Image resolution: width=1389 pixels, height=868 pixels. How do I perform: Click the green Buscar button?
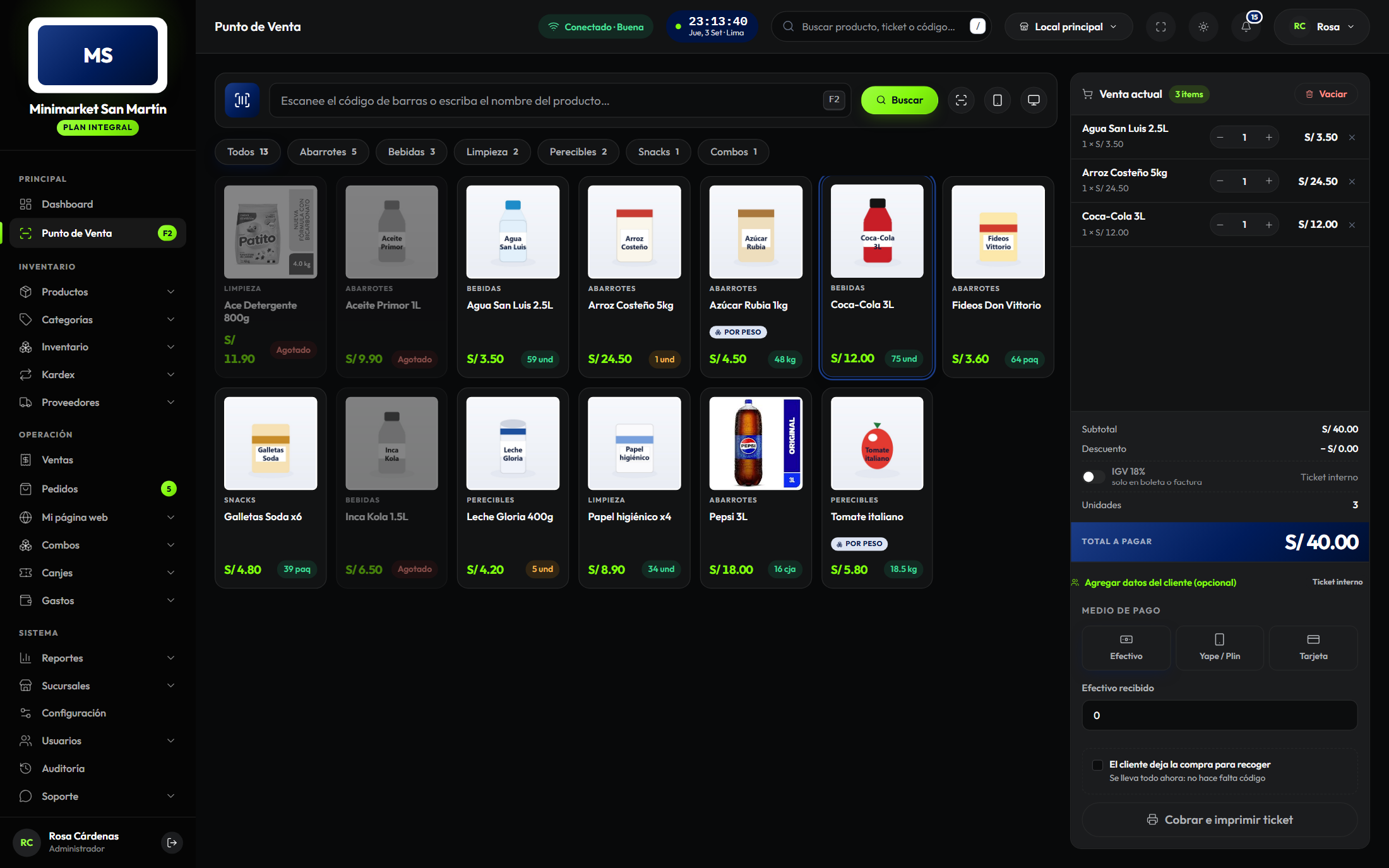tap(899, 100)
